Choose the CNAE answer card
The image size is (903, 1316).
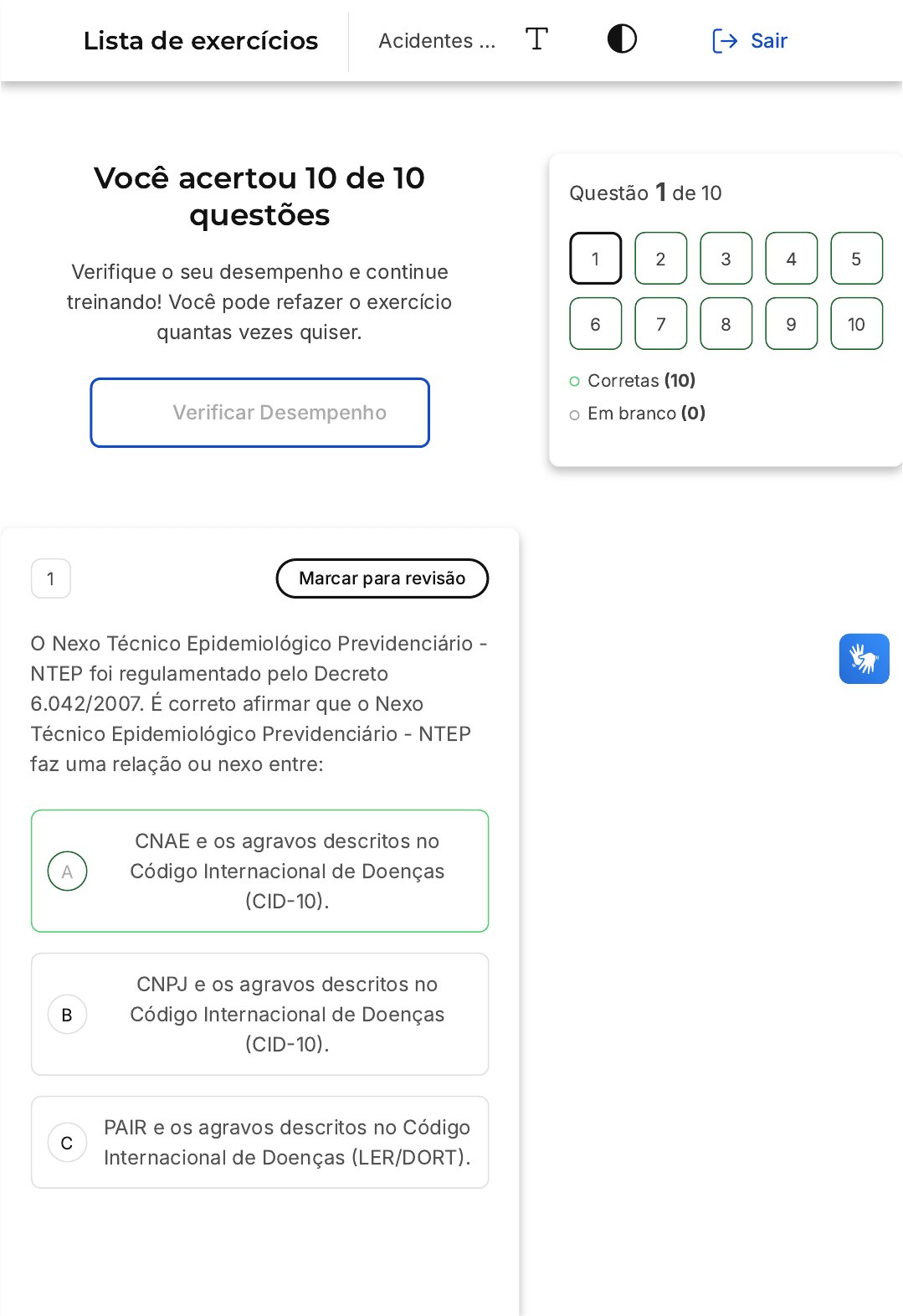287,871
